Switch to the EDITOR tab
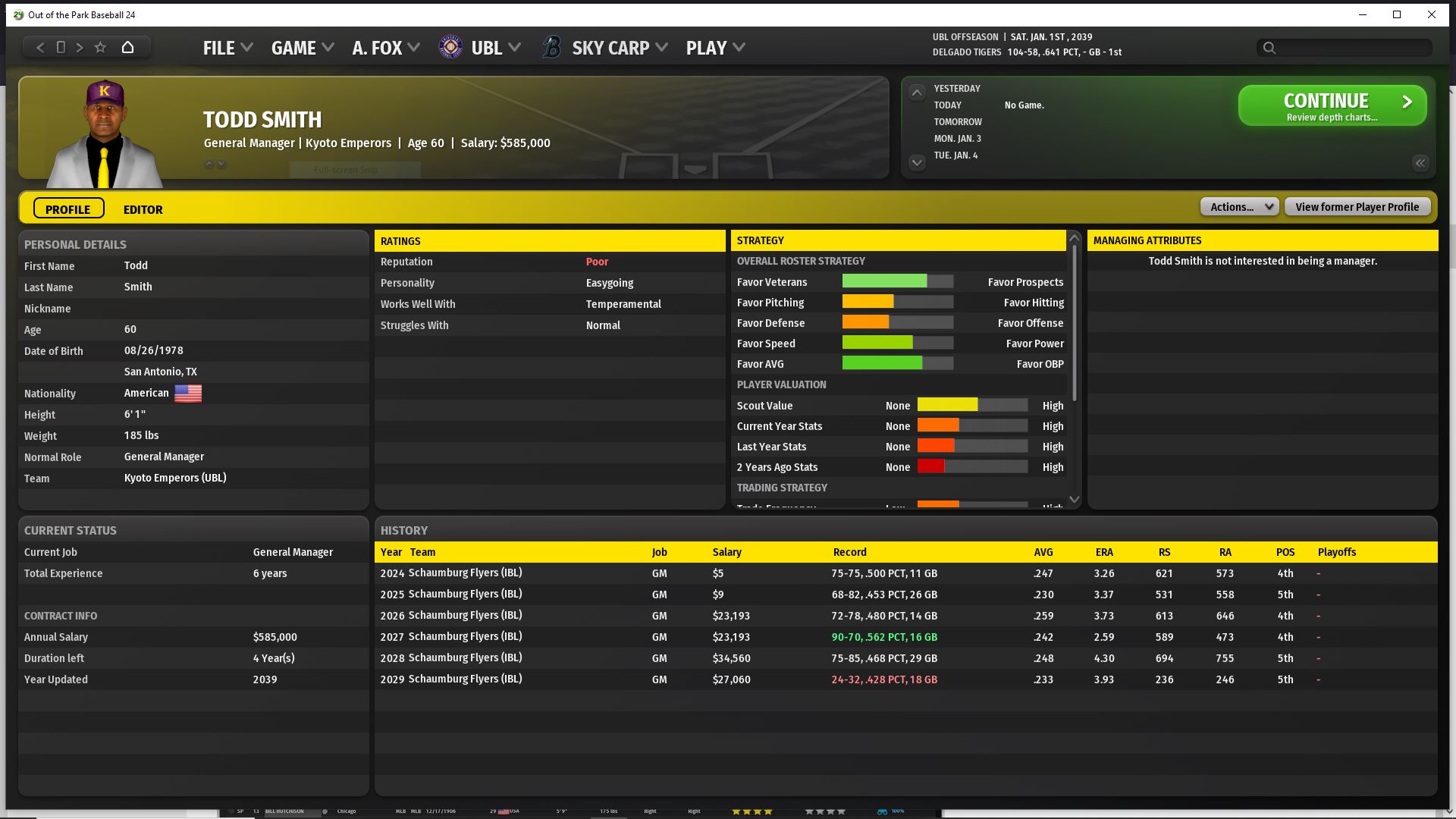This screenshot has height=819, width=1456. 143,209
